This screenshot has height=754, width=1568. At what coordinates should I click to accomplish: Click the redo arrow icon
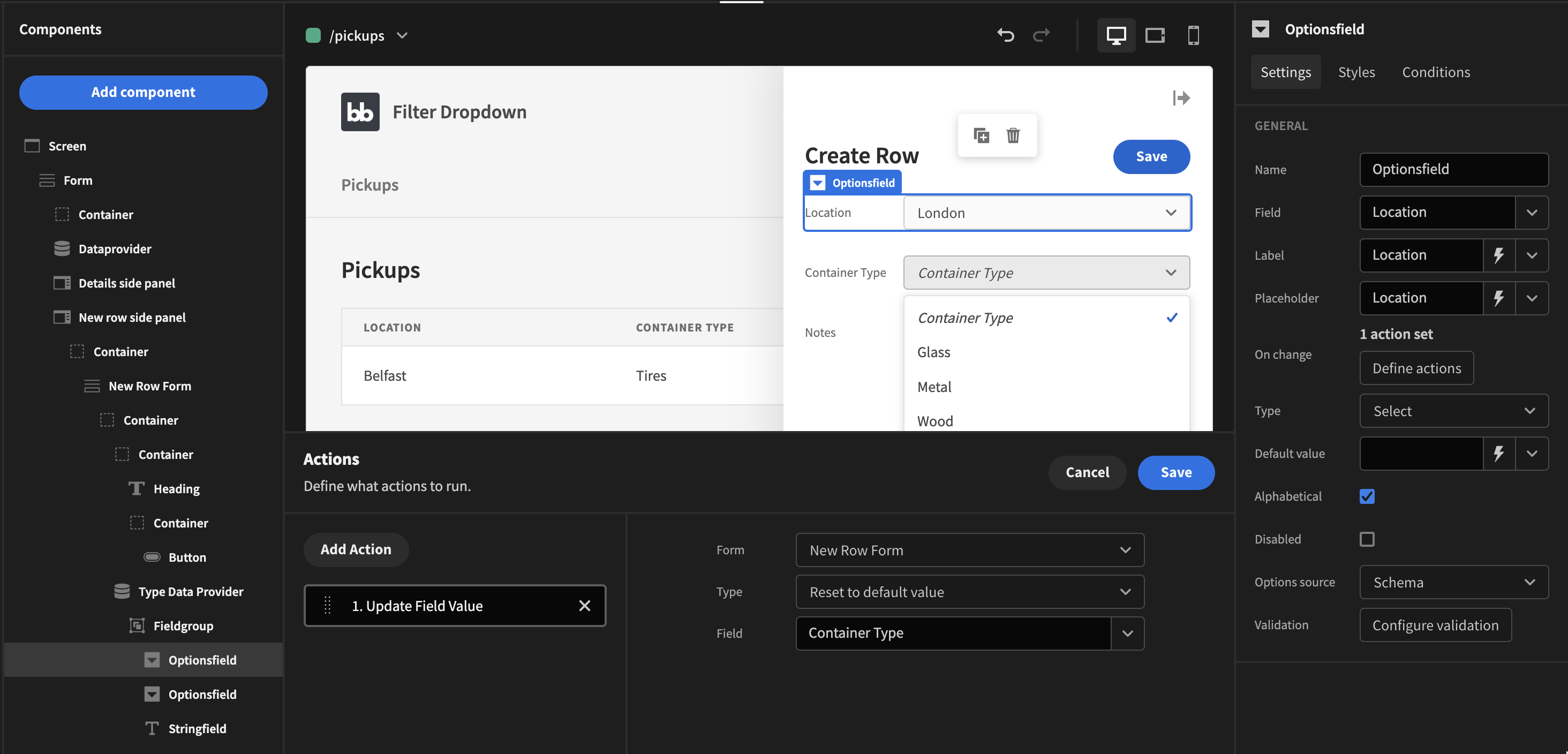(1041, 35)
